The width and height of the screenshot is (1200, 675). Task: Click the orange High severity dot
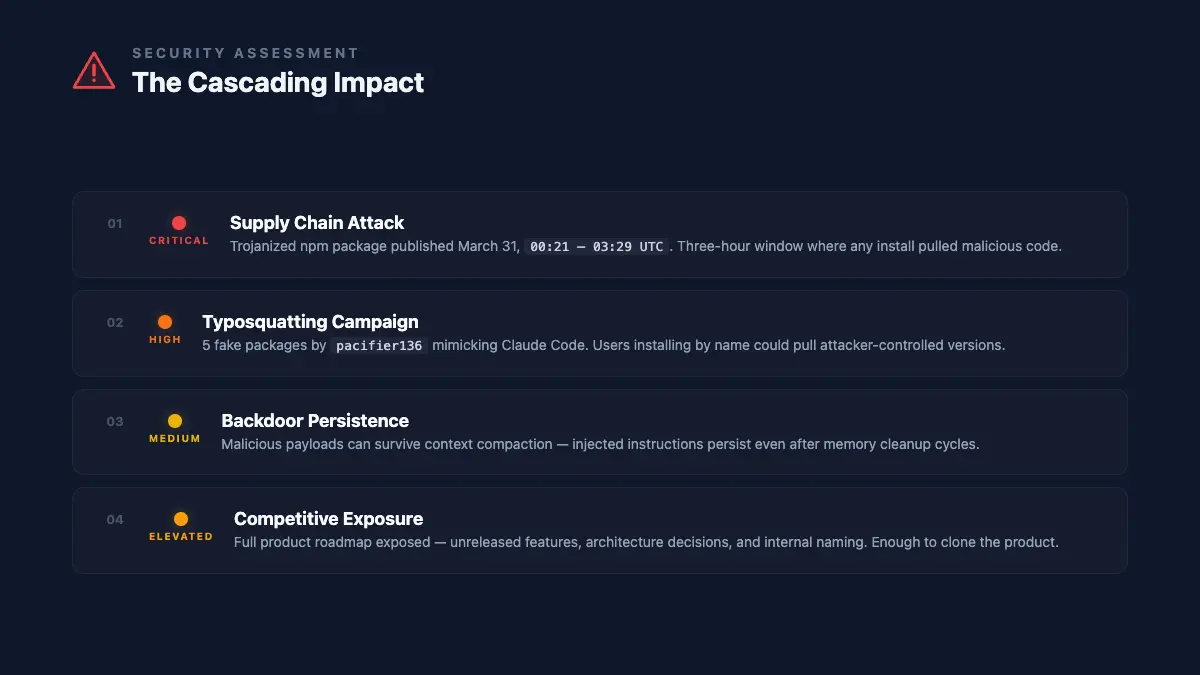click(x=165, y=322)
